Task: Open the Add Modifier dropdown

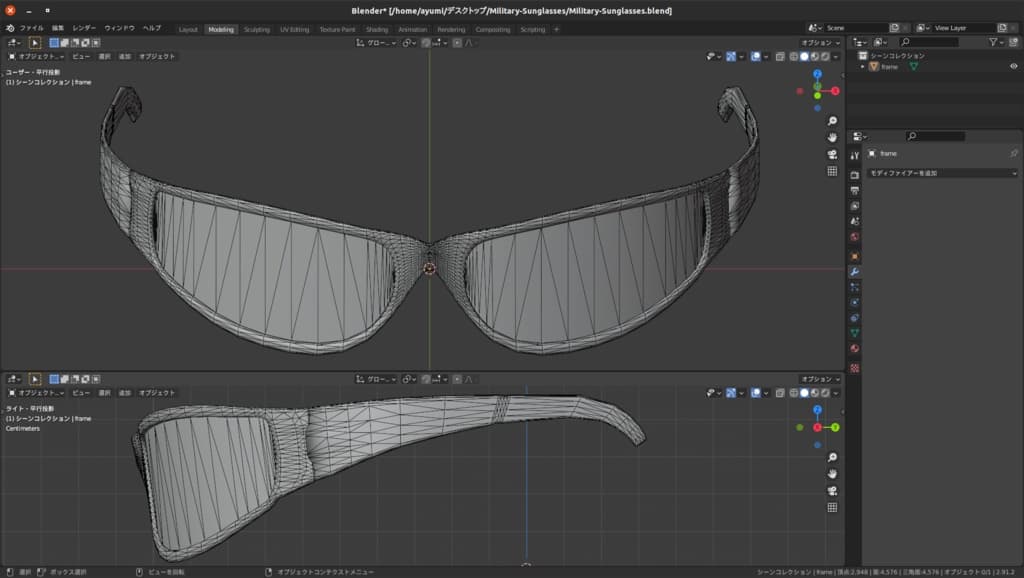Action: pos(942,173)
